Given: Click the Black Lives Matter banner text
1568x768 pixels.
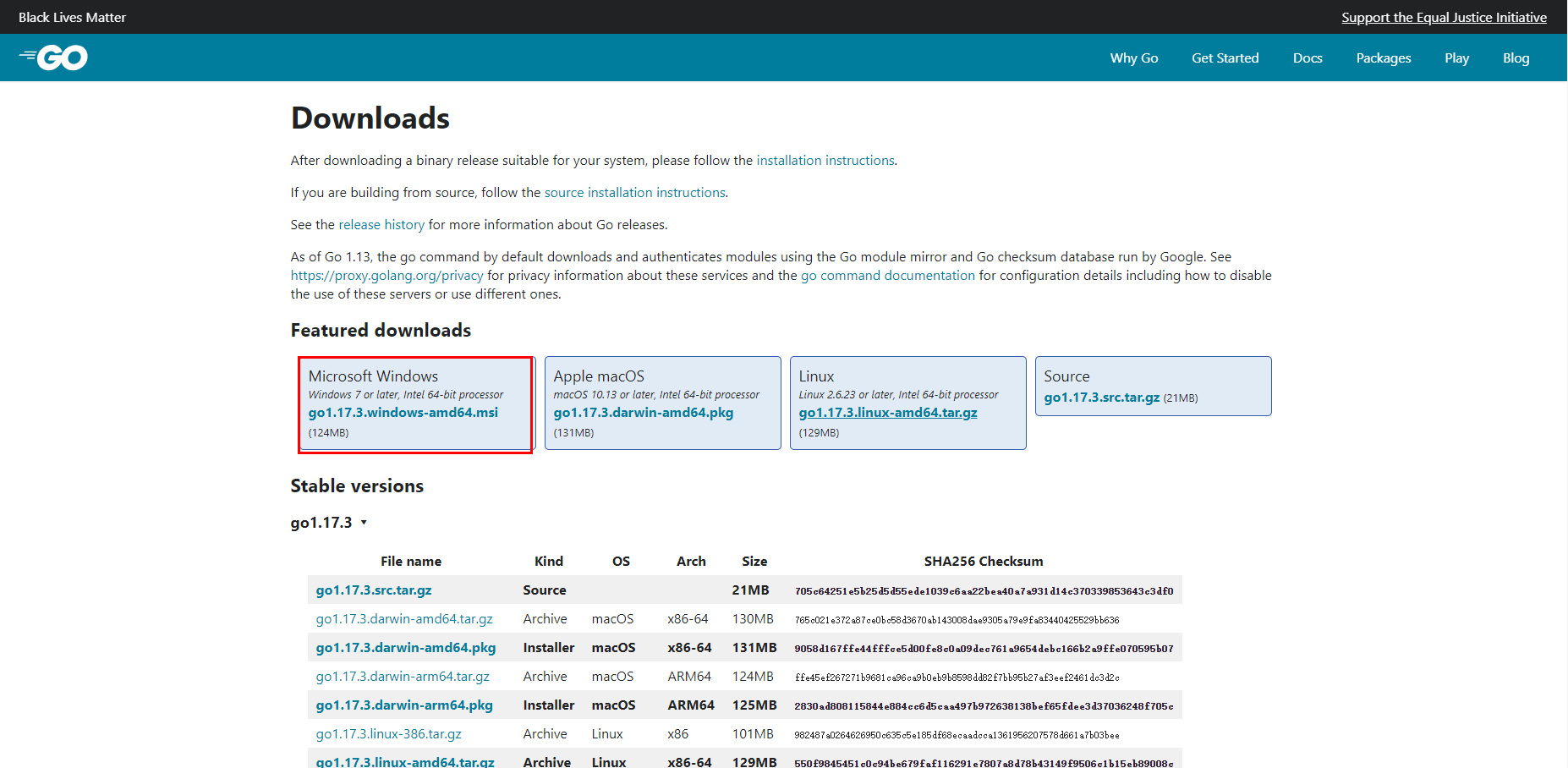Looking at the screenshot, I should coord(72,17).
